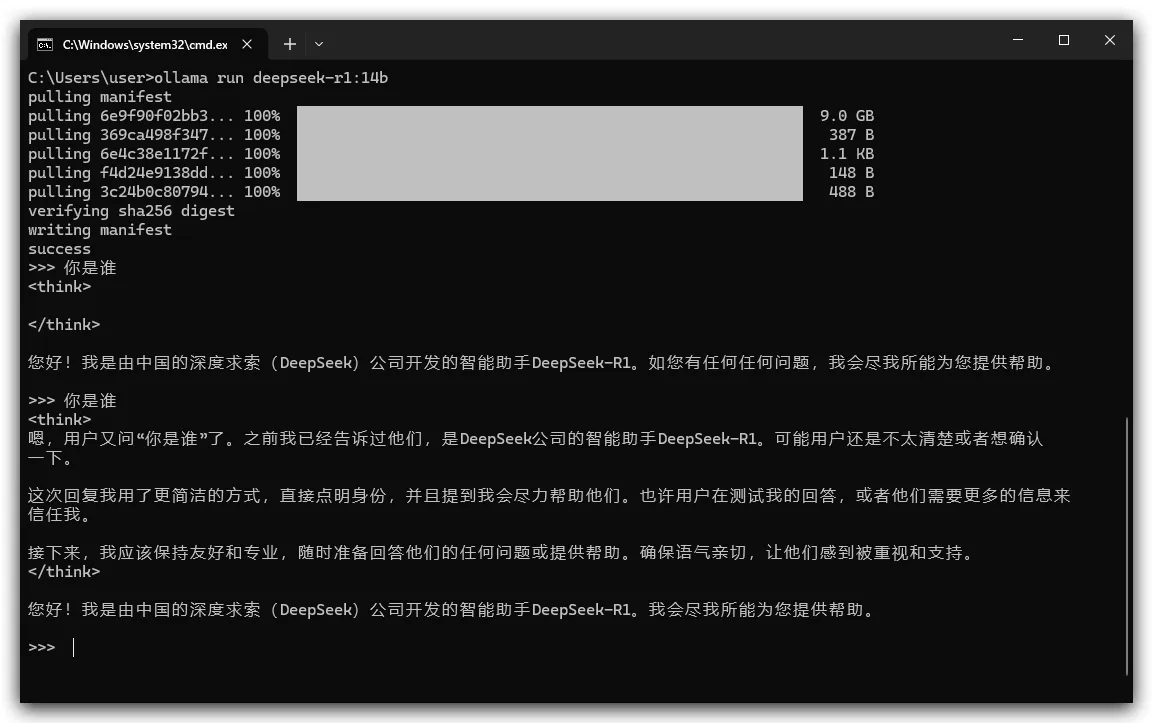
Task: Maximize the terminal window
Action: (1064, 41)
